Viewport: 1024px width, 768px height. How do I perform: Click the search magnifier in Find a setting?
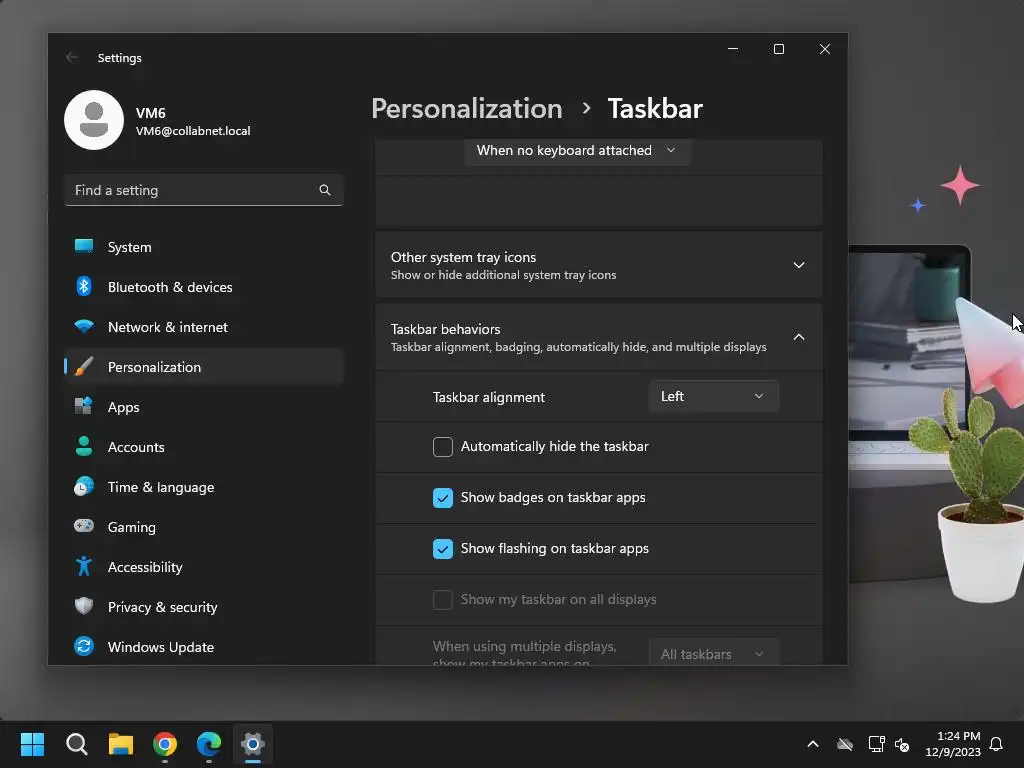[325, 190]
